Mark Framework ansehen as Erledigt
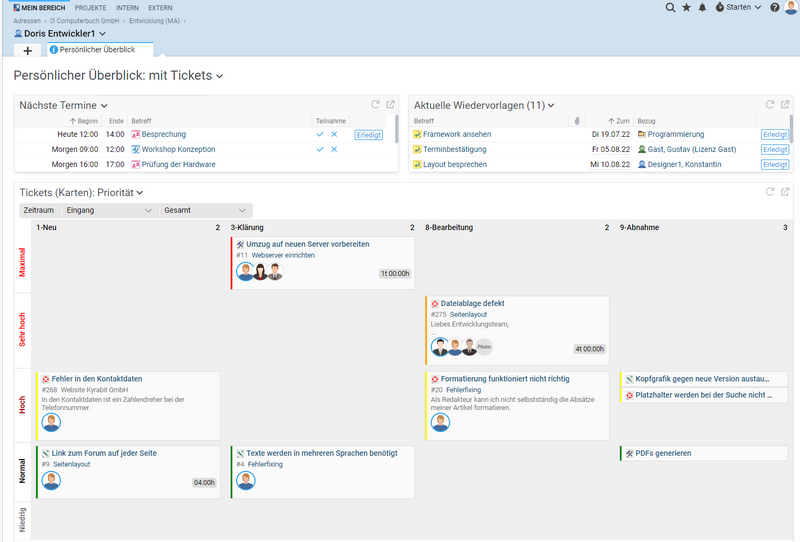 pos(775,134)
